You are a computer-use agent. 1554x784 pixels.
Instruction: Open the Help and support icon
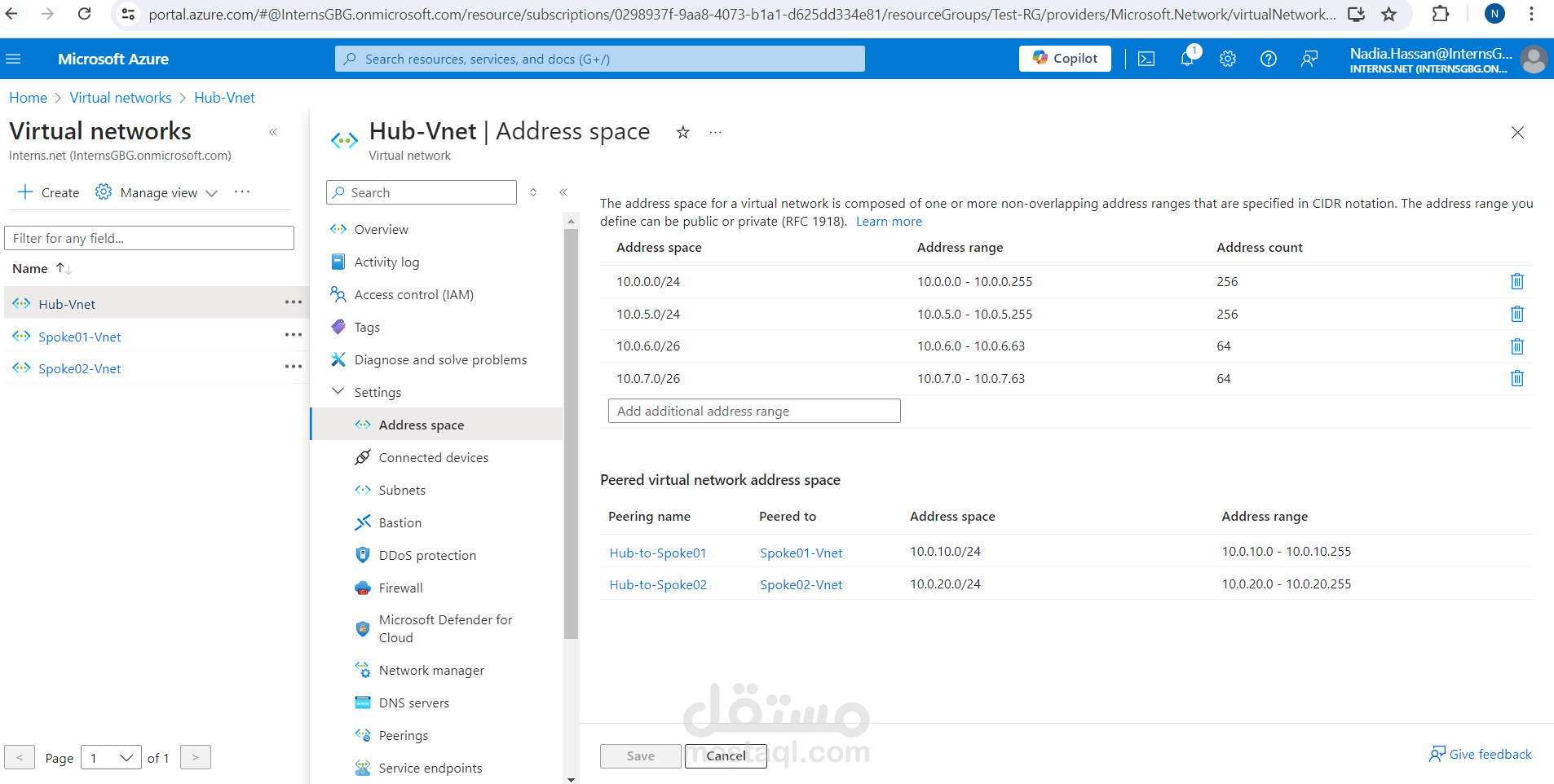tap(1269, 59)
